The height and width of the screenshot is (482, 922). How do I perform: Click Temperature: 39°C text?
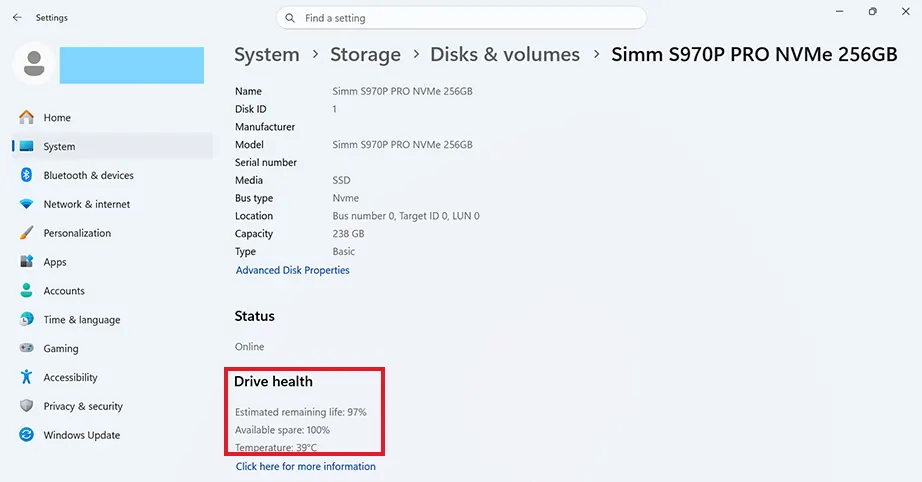[x=276, y=447]
